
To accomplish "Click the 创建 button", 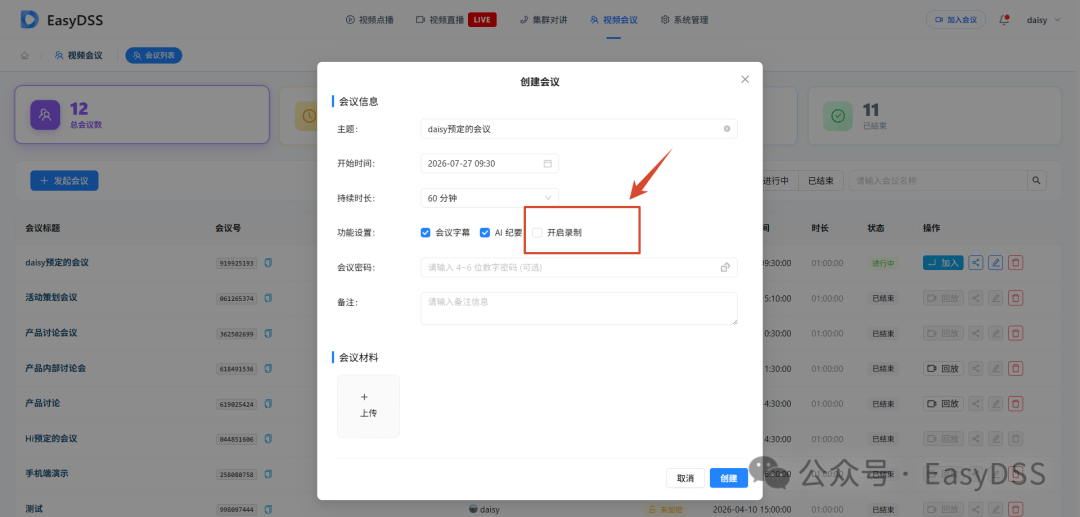I will pyautogui.click(x=729, y=478).
